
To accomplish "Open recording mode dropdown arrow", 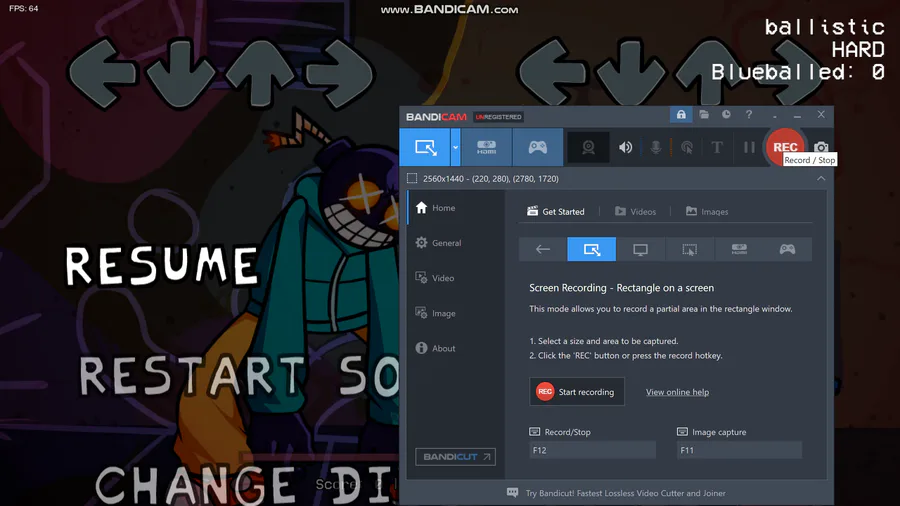I will 455,147.
